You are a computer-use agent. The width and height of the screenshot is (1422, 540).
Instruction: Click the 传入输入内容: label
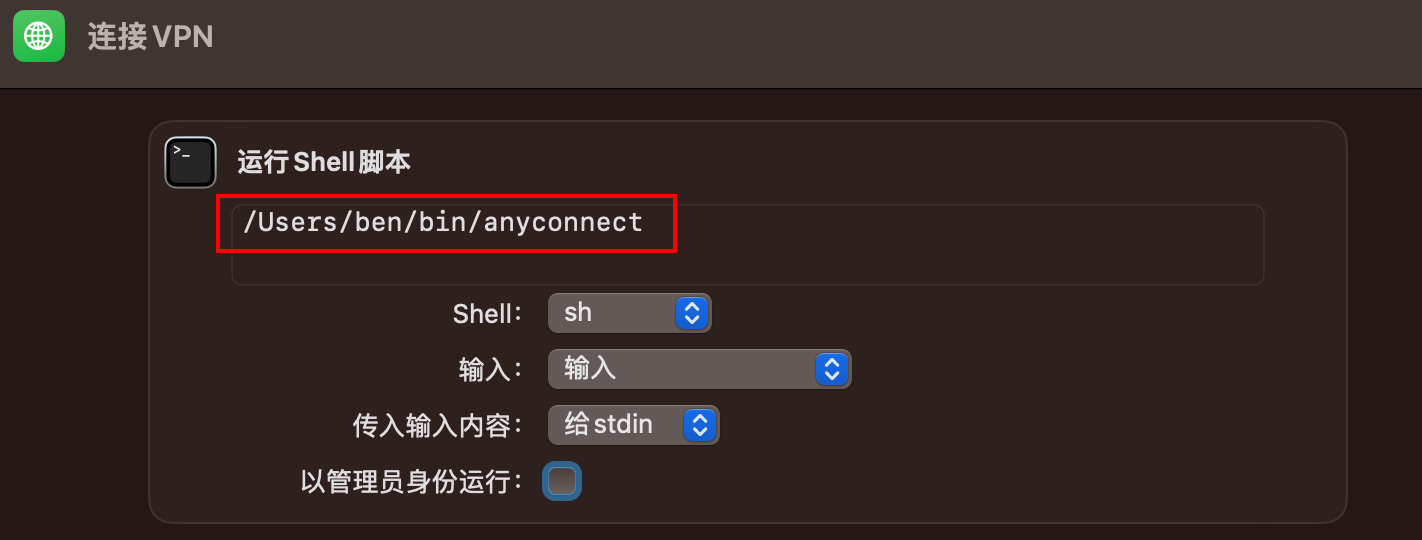coord(438,426)
